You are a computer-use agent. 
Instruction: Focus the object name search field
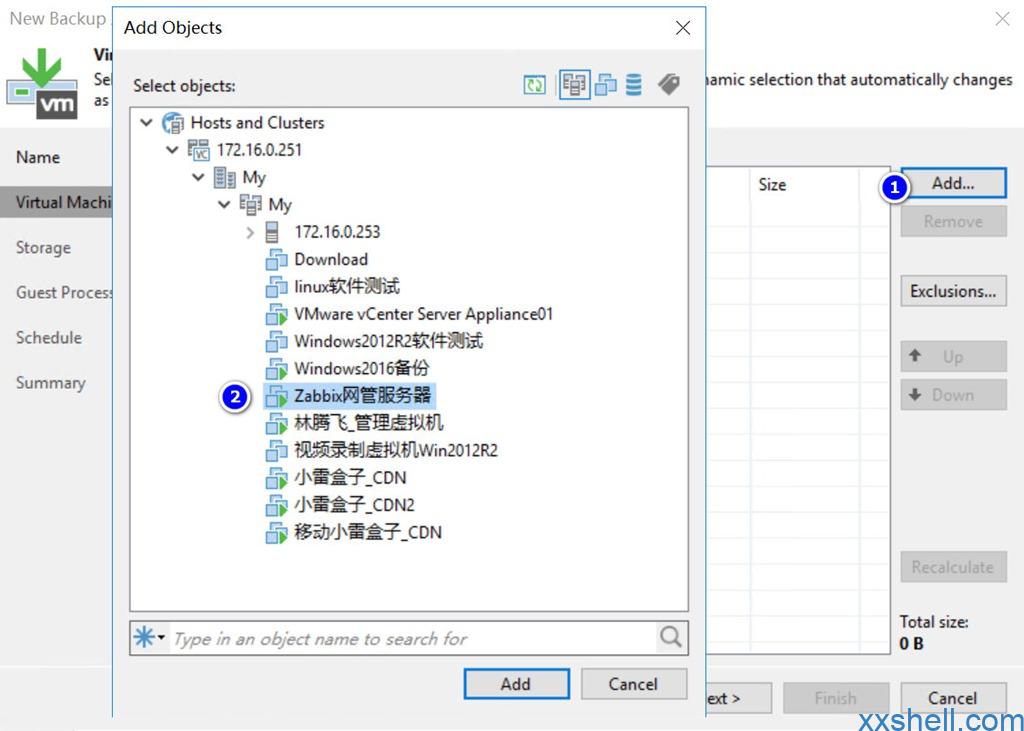coord(412,638)
